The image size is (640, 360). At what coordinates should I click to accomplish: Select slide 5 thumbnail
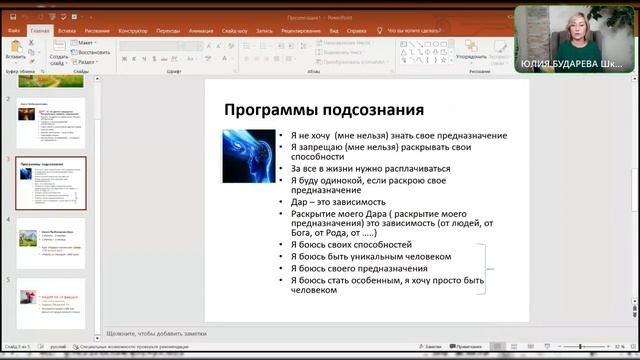click(51, 304)
